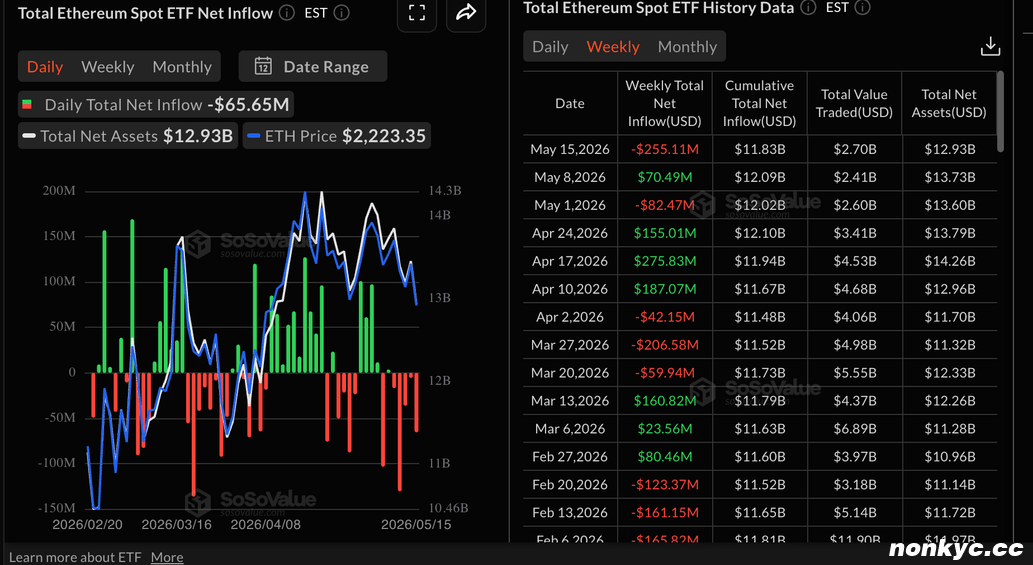
Task: Click info icon next to chart EST label
Action: [341, 13]
